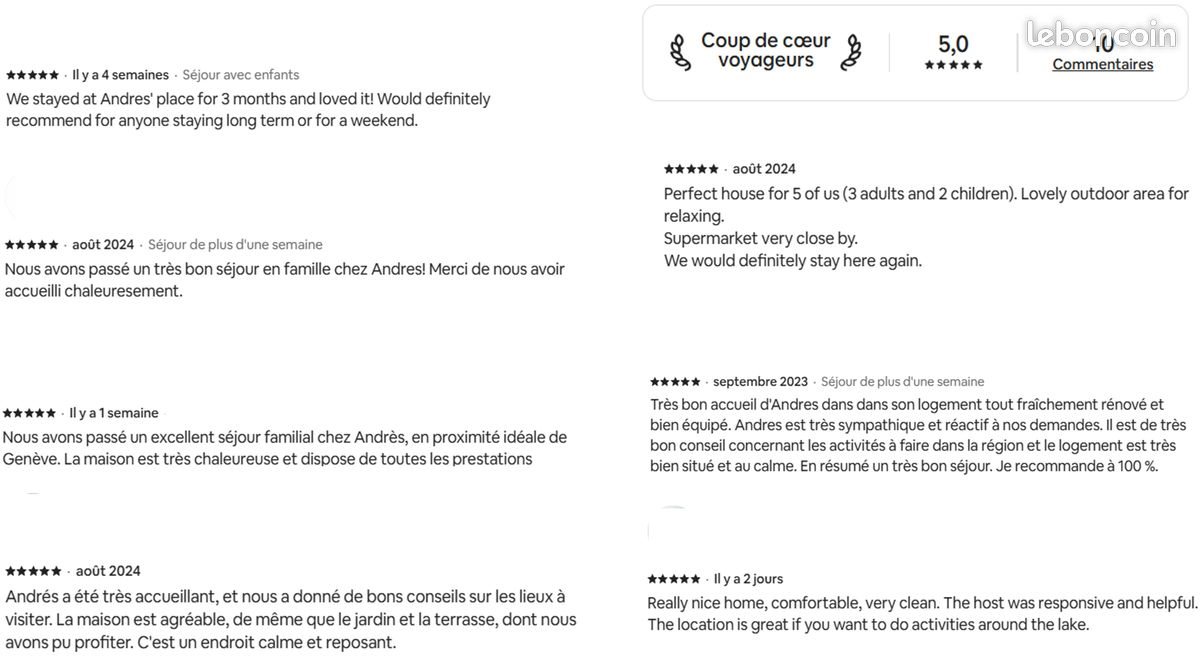This screenshot has width=1200, height=658.
Task: Click the star rating of the 3 months review
Action: tap(32, 75)
